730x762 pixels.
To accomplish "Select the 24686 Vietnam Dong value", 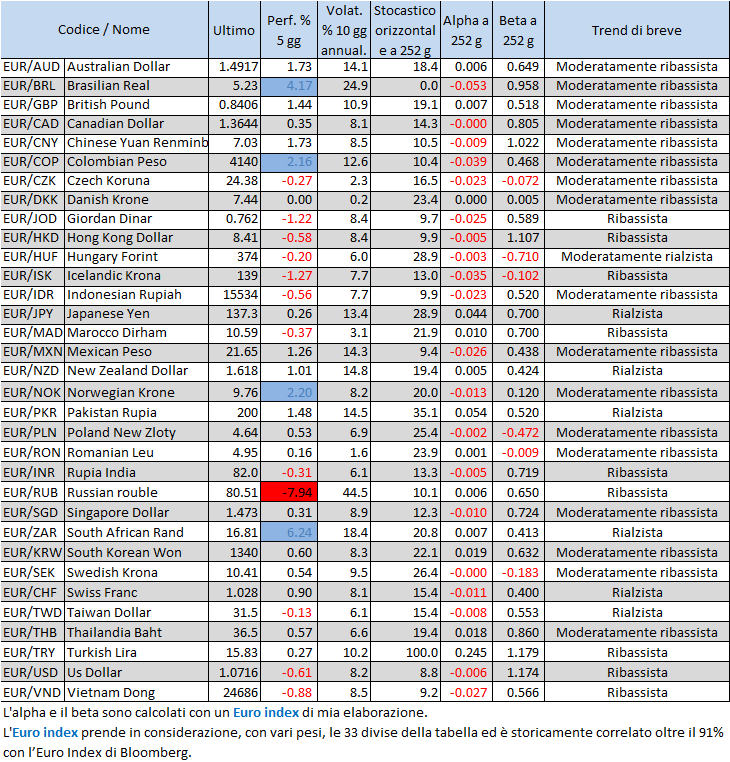I will coord(234,692).
